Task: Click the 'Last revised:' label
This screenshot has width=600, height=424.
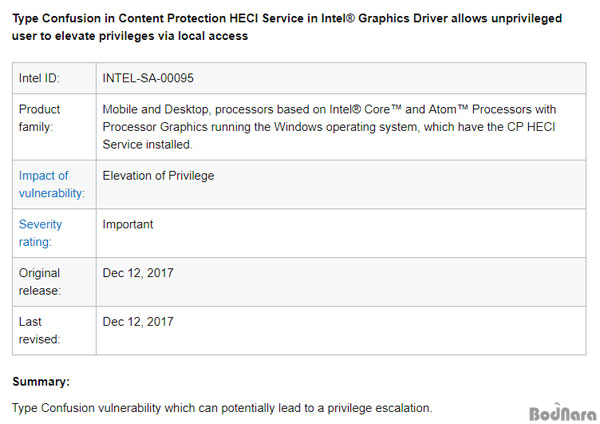Action: point(39,330)
